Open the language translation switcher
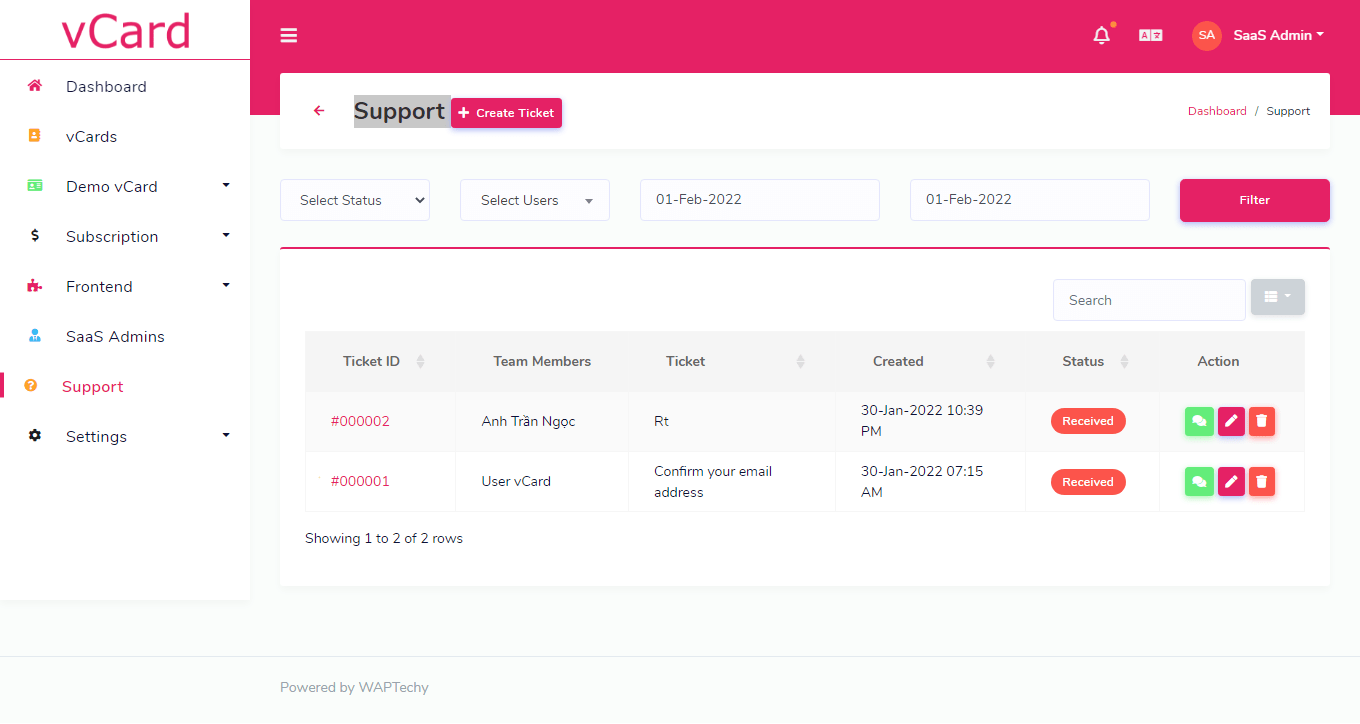The height and width of the screenshot is (724, 1360). point(1150,34)
